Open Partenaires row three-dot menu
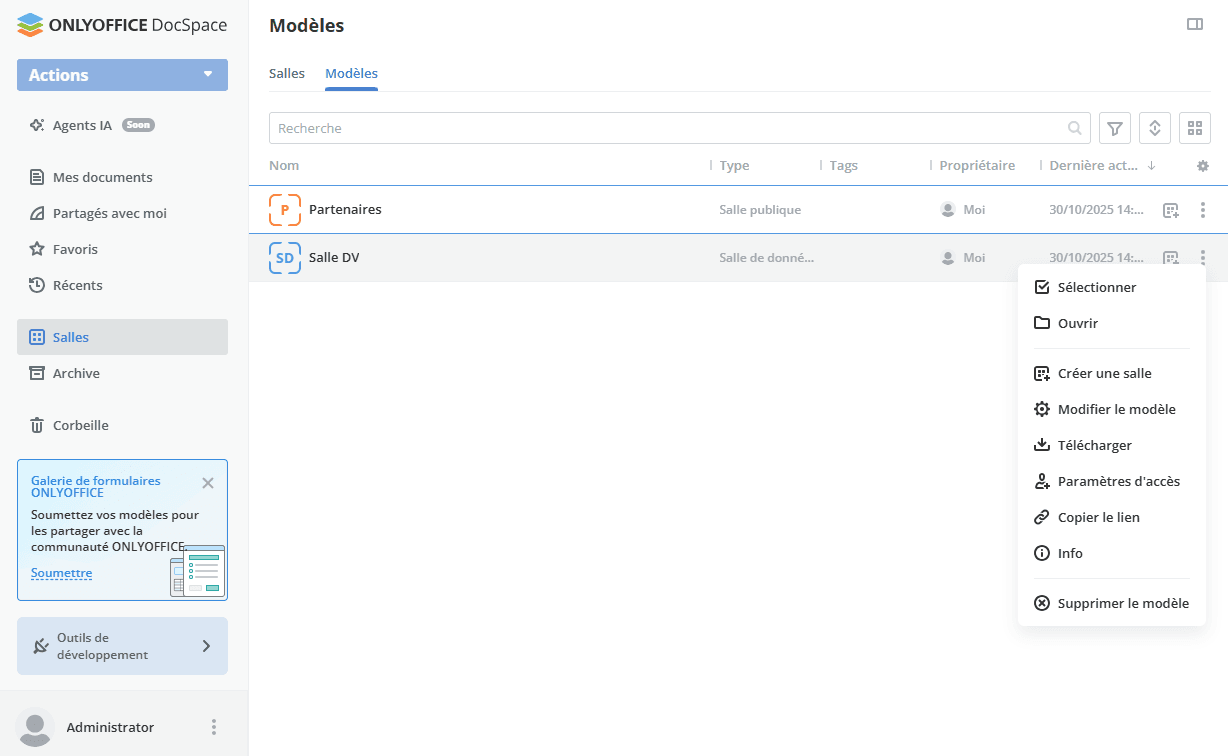 1203,210
